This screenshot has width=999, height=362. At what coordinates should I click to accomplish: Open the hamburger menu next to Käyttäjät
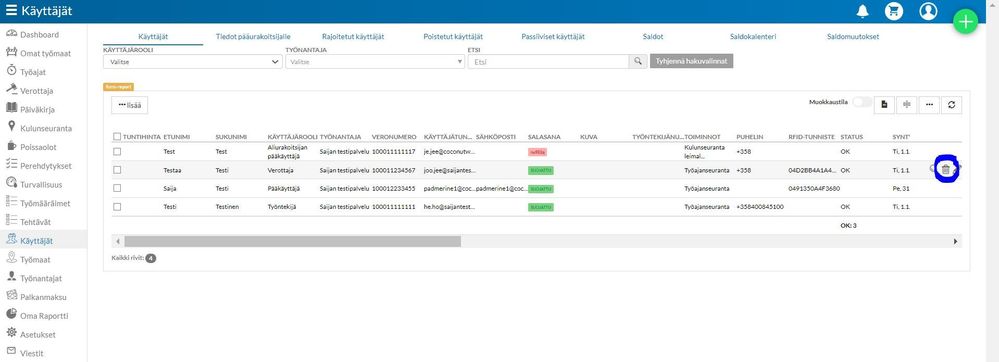[x=11, y=11]
